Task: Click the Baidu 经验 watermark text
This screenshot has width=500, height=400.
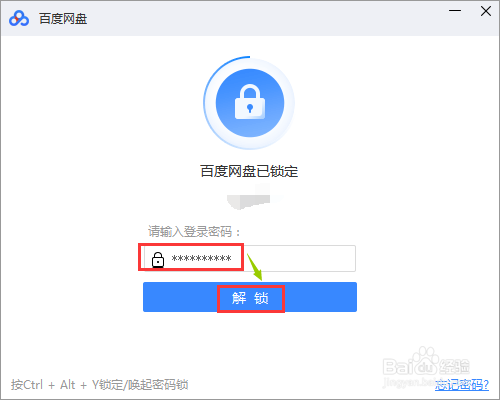Action: pos(426,367)
